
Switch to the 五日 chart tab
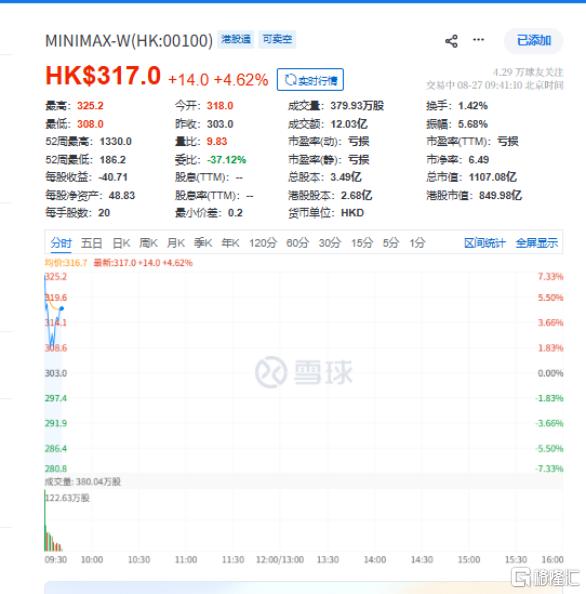[92, 243]
